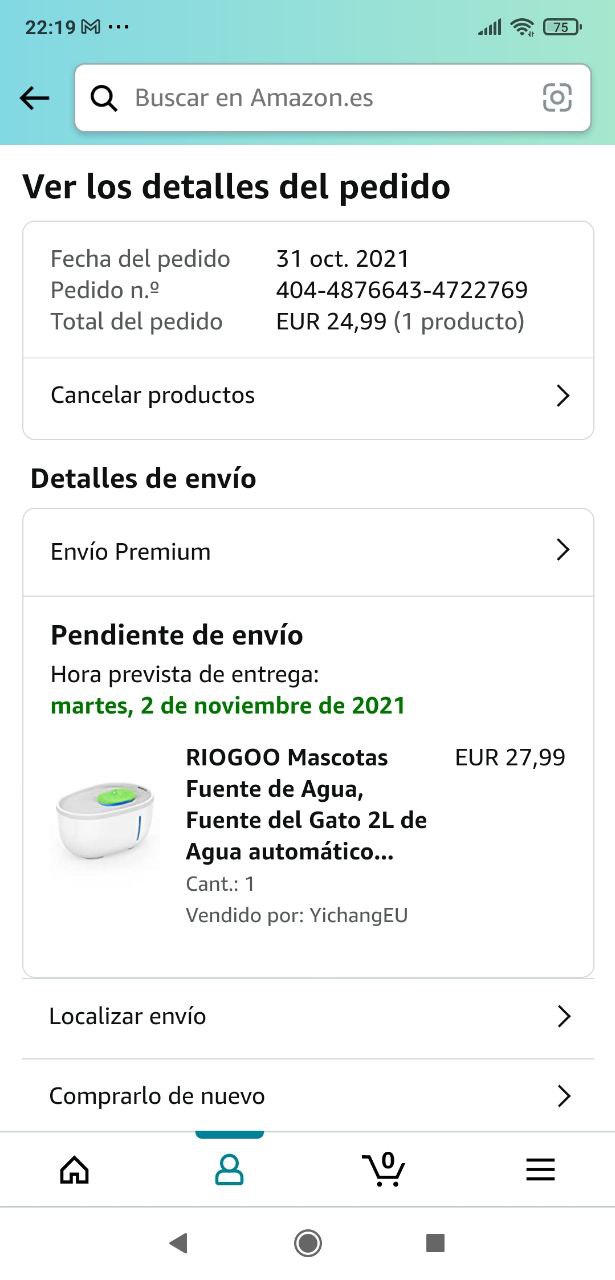The image size is (615, 1280).
Task: Tap the Cancelar productos row
Action: [x=153, y=396]
